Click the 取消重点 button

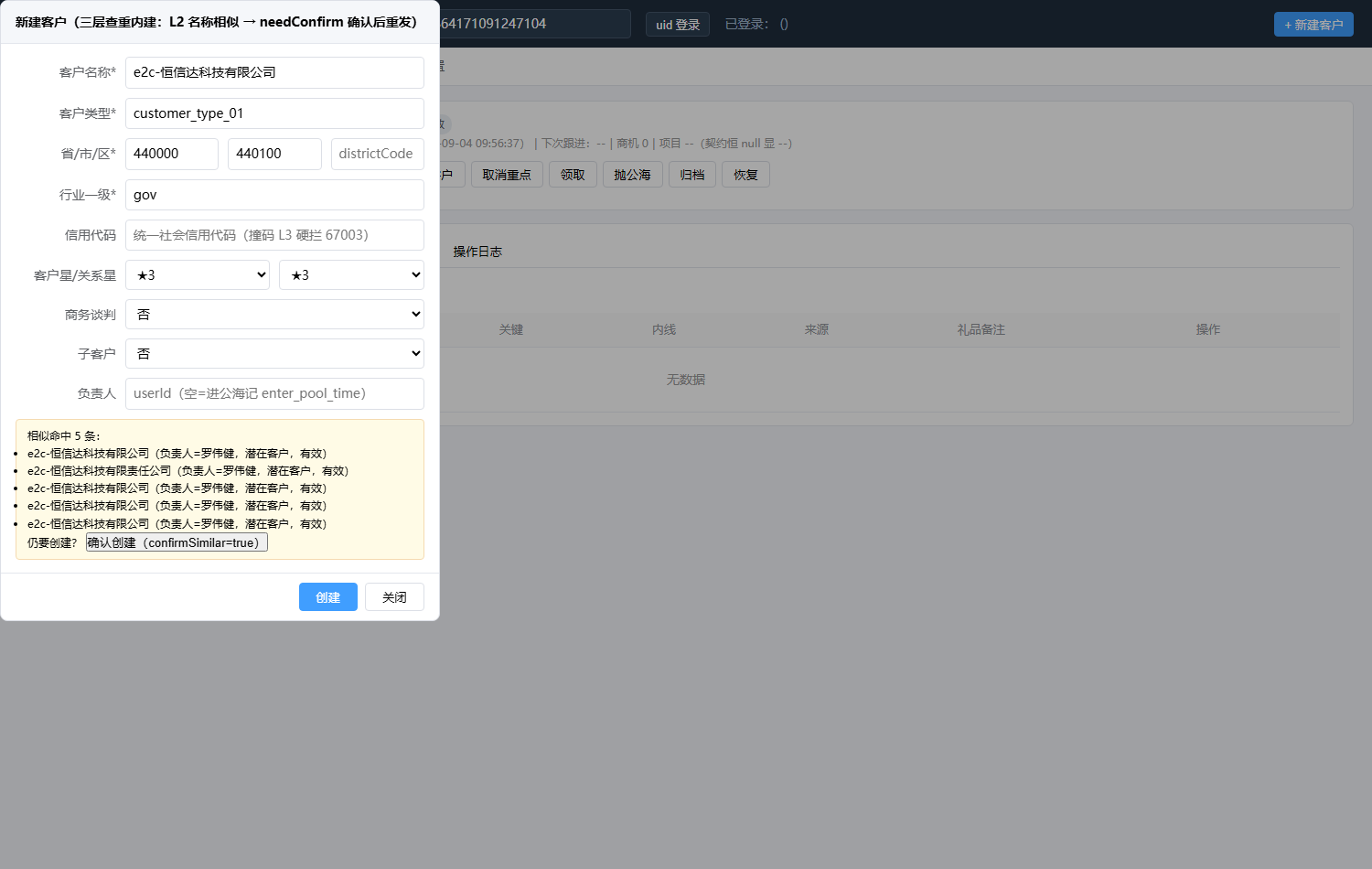(507, 175)
